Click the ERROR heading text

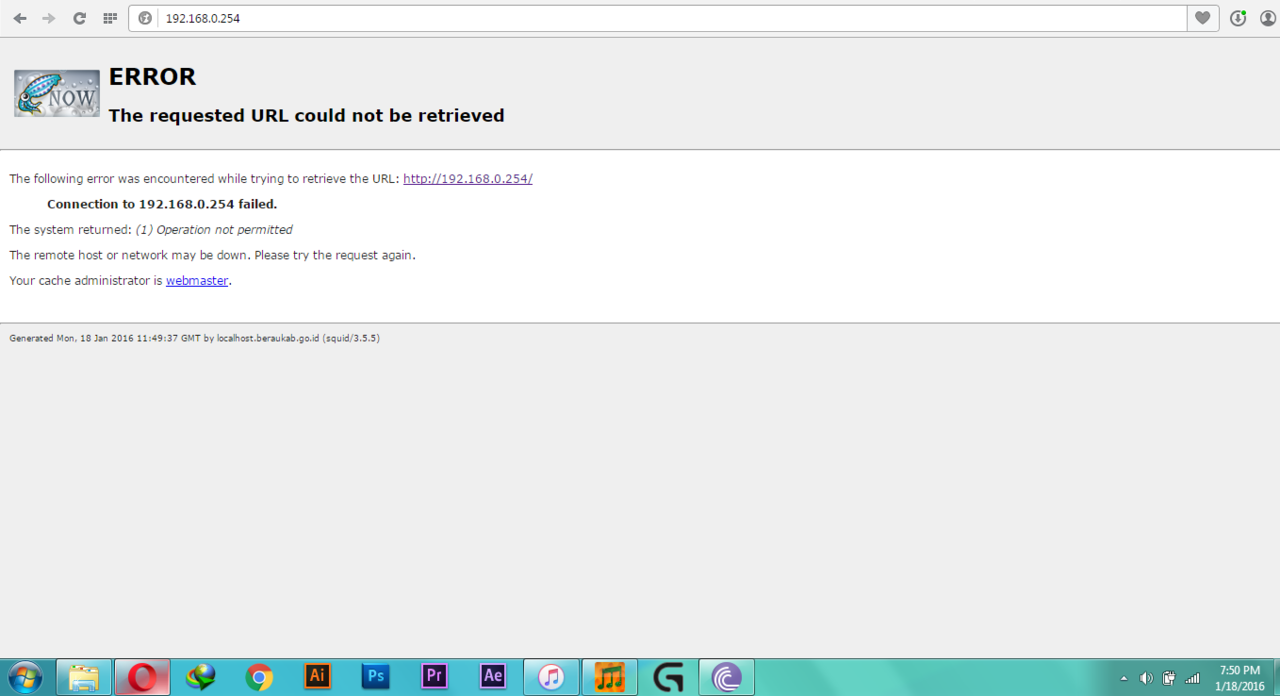point(152,77)
